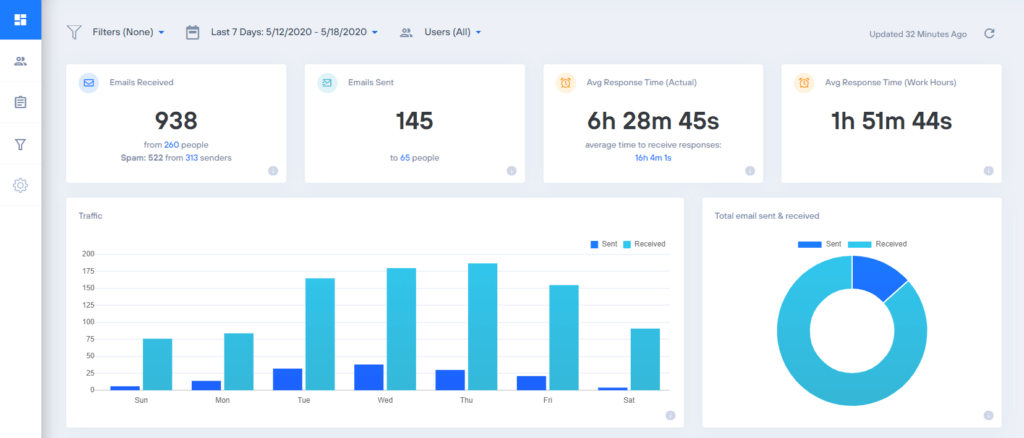This screenshot has width=1024, height=438.
Task: Toggle Sent series in donut chart legend
Action: tap(817, 244)
